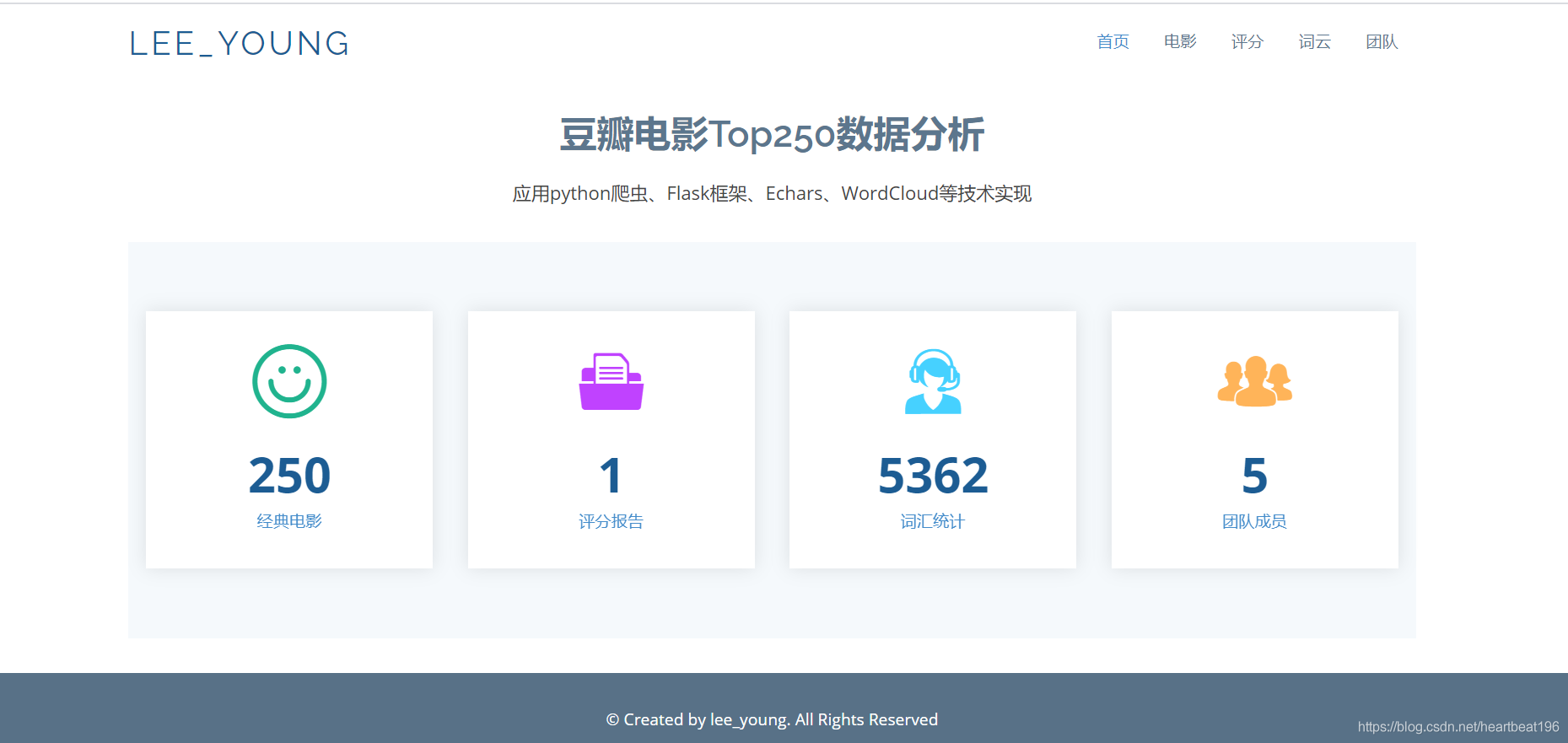This screenshot has height=743, width=1568.
Task: Open the 首页 nav item
Action: (1113, 42)
